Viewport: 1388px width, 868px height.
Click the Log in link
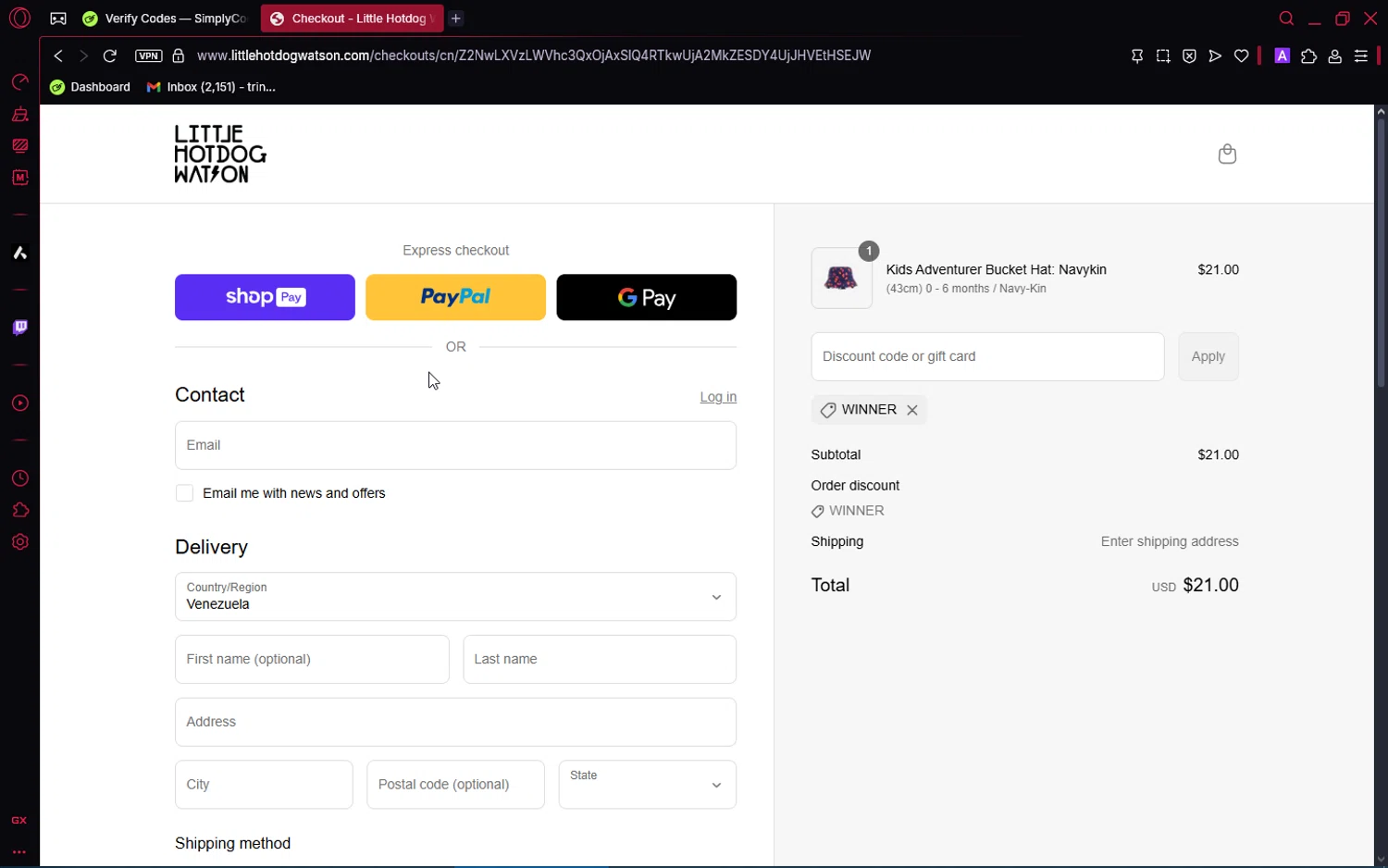click(718, 397)
